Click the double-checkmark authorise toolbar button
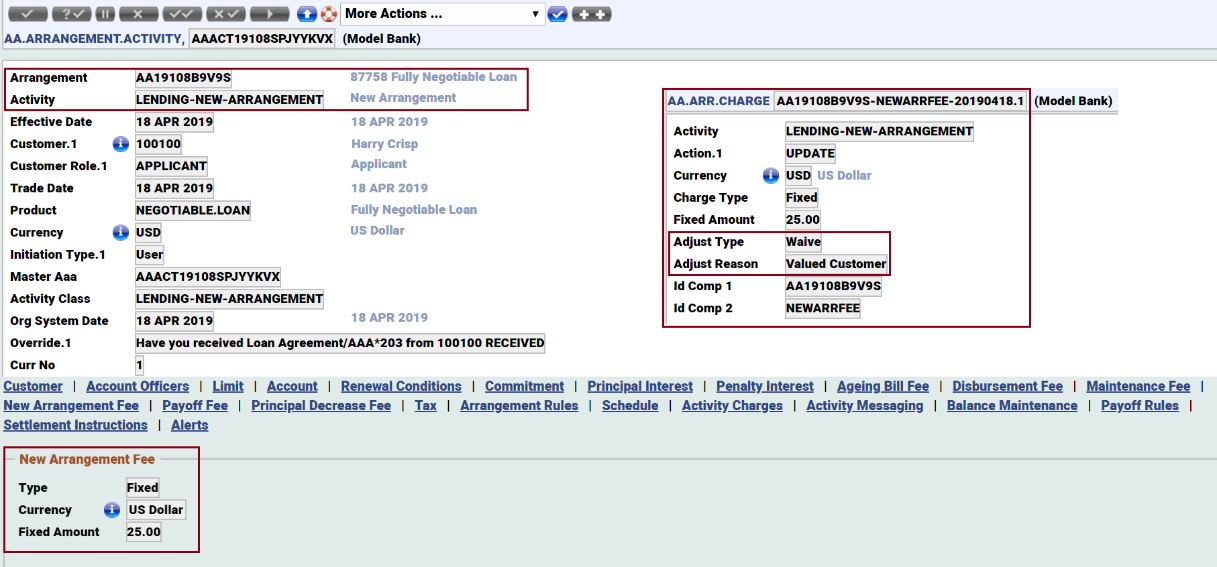Image resolution: width=1217 pixels, height=567 pixels. (x=183, y=14)
